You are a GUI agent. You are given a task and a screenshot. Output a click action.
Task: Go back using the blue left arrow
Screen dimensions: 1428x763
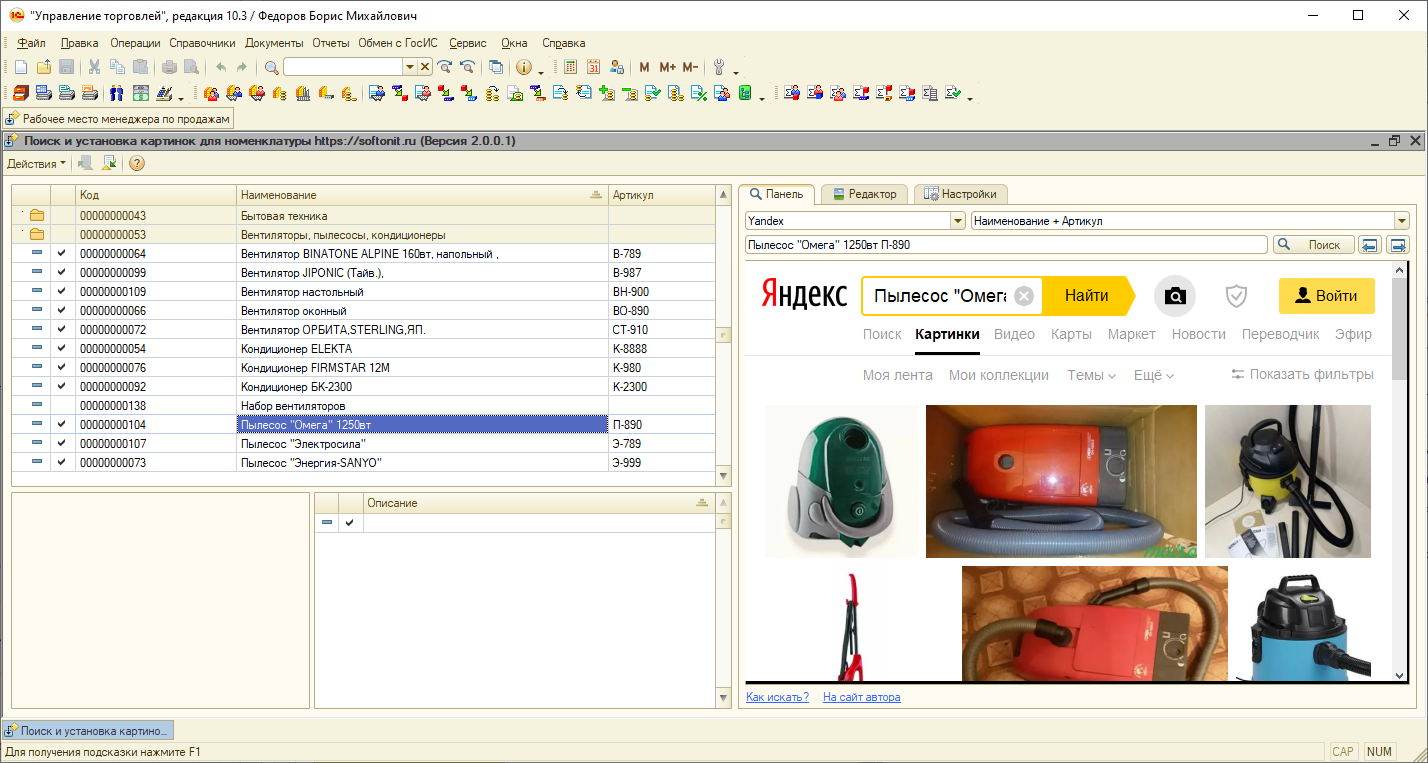tap(1371, 245)
